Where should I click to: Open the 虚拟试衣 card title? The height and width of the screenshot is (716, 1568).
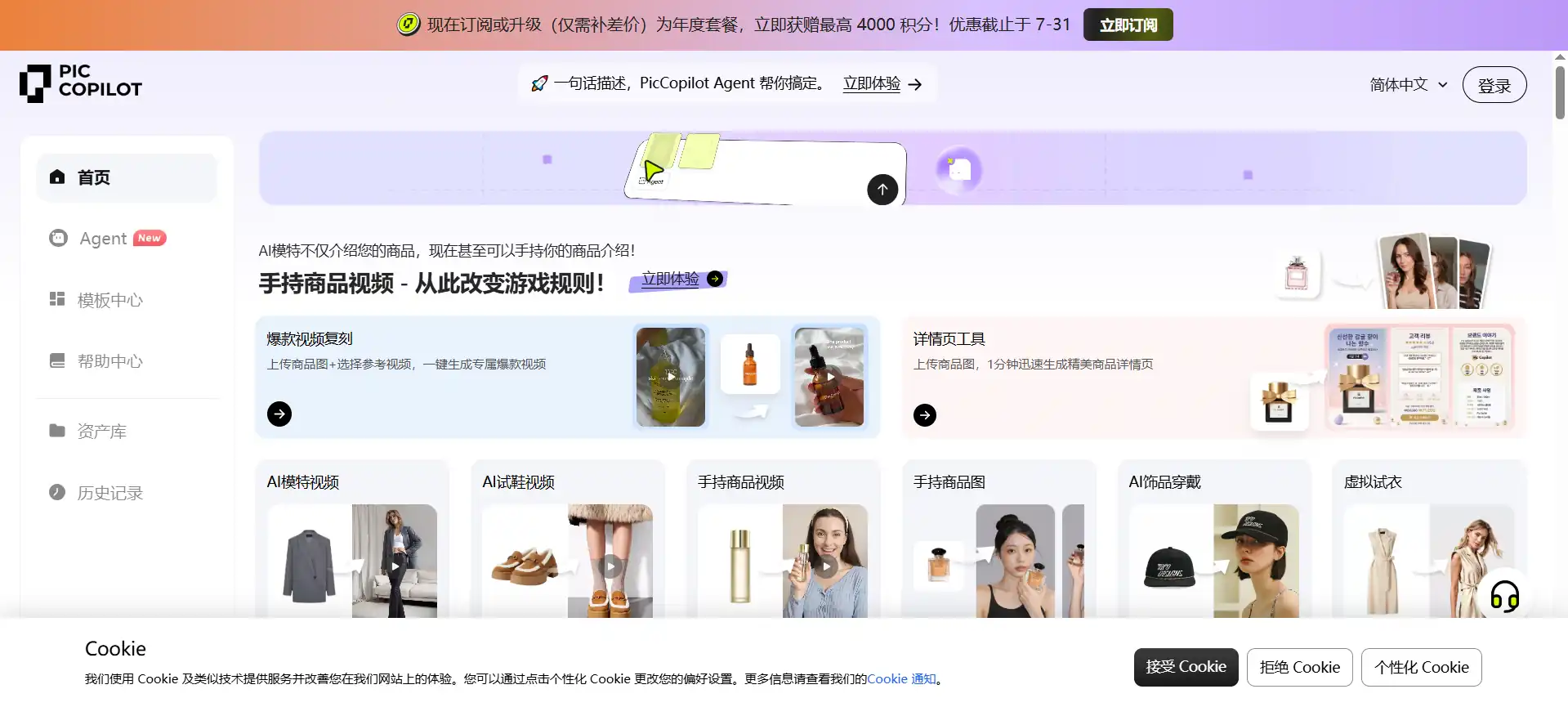[x=1373, y=482]
